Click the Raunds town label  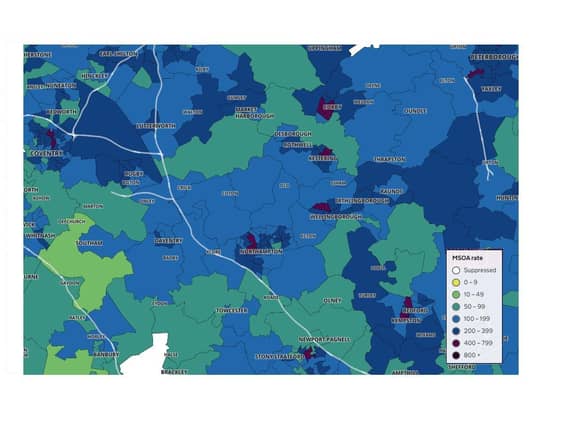[391, 191]
